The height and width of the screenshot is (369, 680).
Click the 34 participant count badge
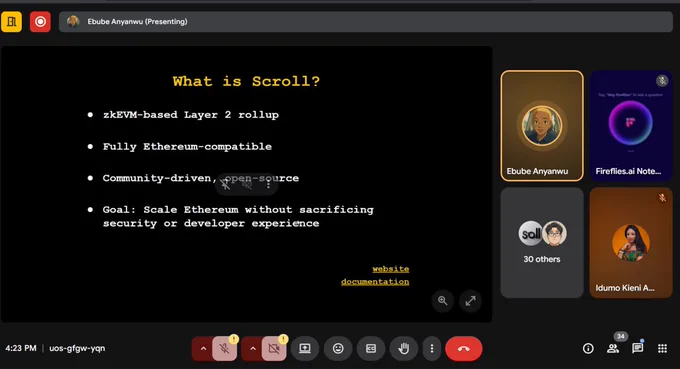point(621,336)
